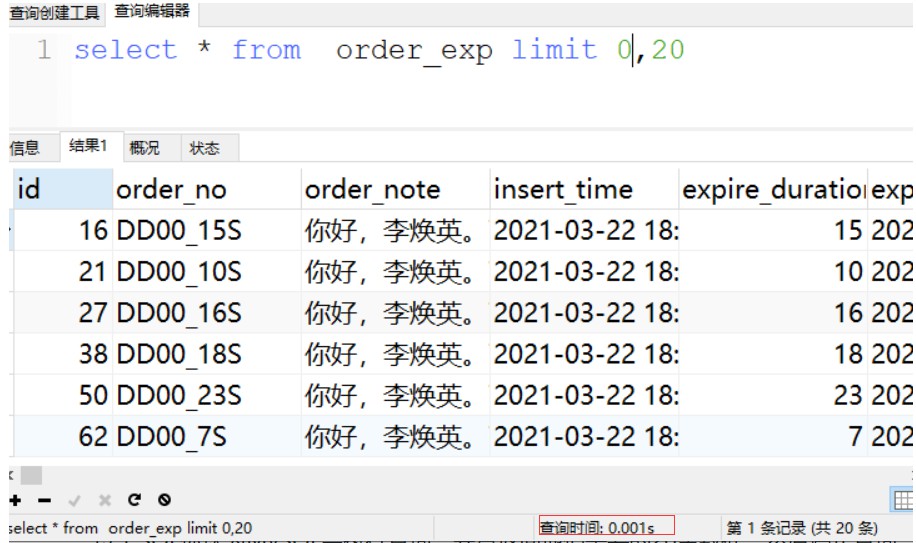The width and height of the screenshot is (916, 543).
Task: Discard changes with the X icon
Action: (105, 500)
